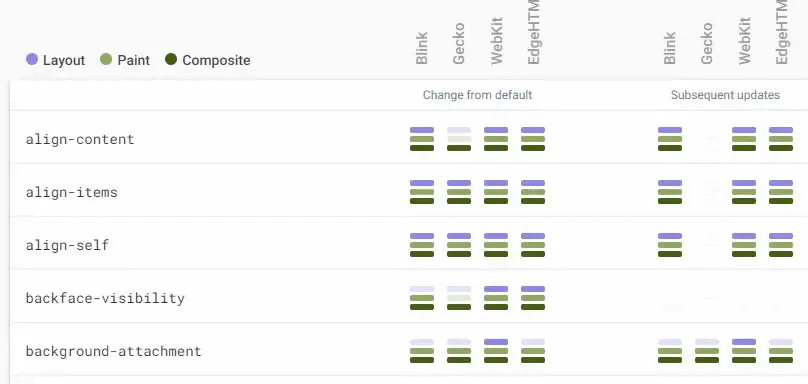This screenshot has width=808, height=384.
Task: Select the align-self property name
Action: click(68, 245)
